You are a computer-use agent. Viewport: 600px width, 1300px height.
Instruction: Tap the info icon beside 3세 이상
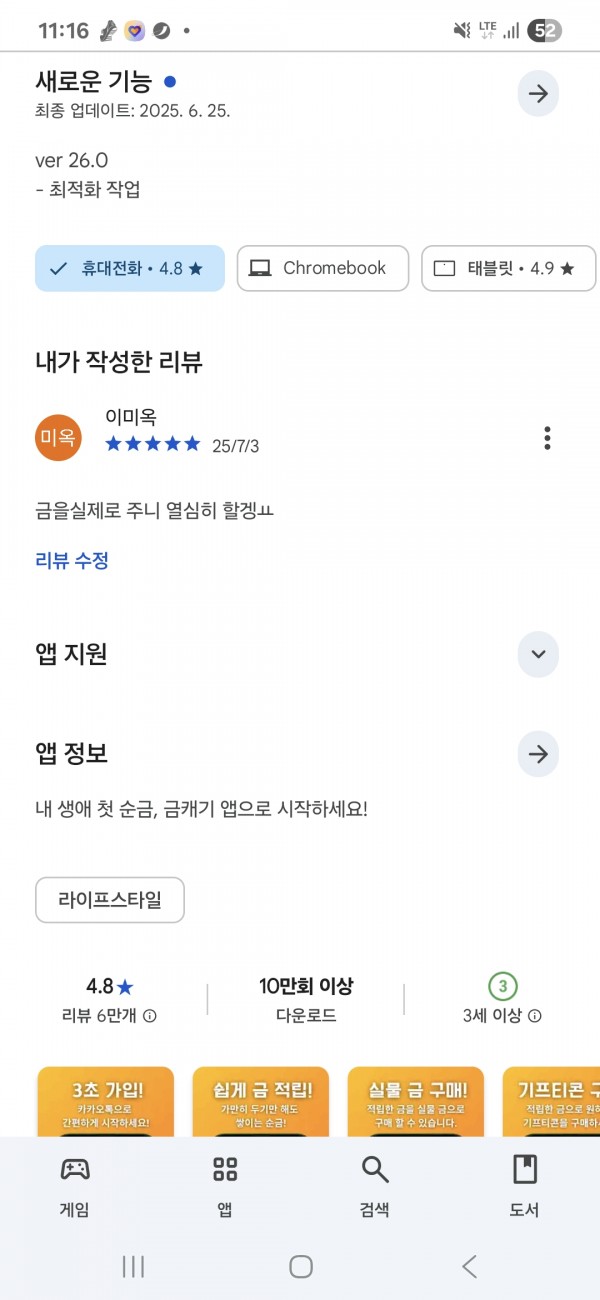(x=535, y=1016)
